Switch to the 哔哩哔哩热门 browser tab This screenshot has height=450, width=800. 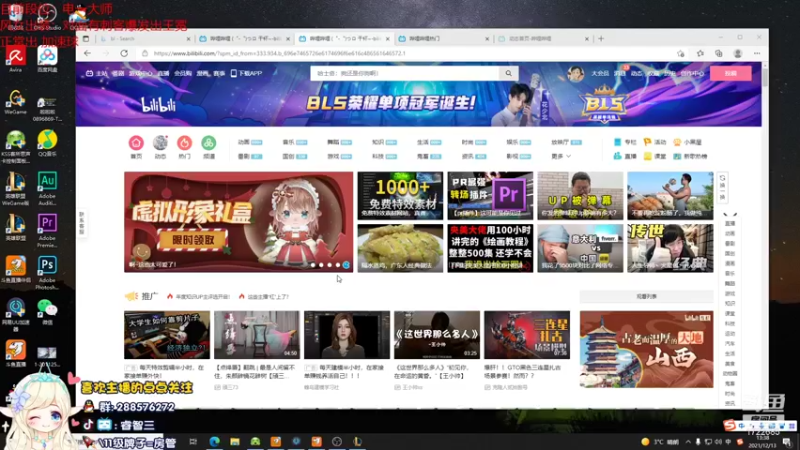click(x=444, y=39)
